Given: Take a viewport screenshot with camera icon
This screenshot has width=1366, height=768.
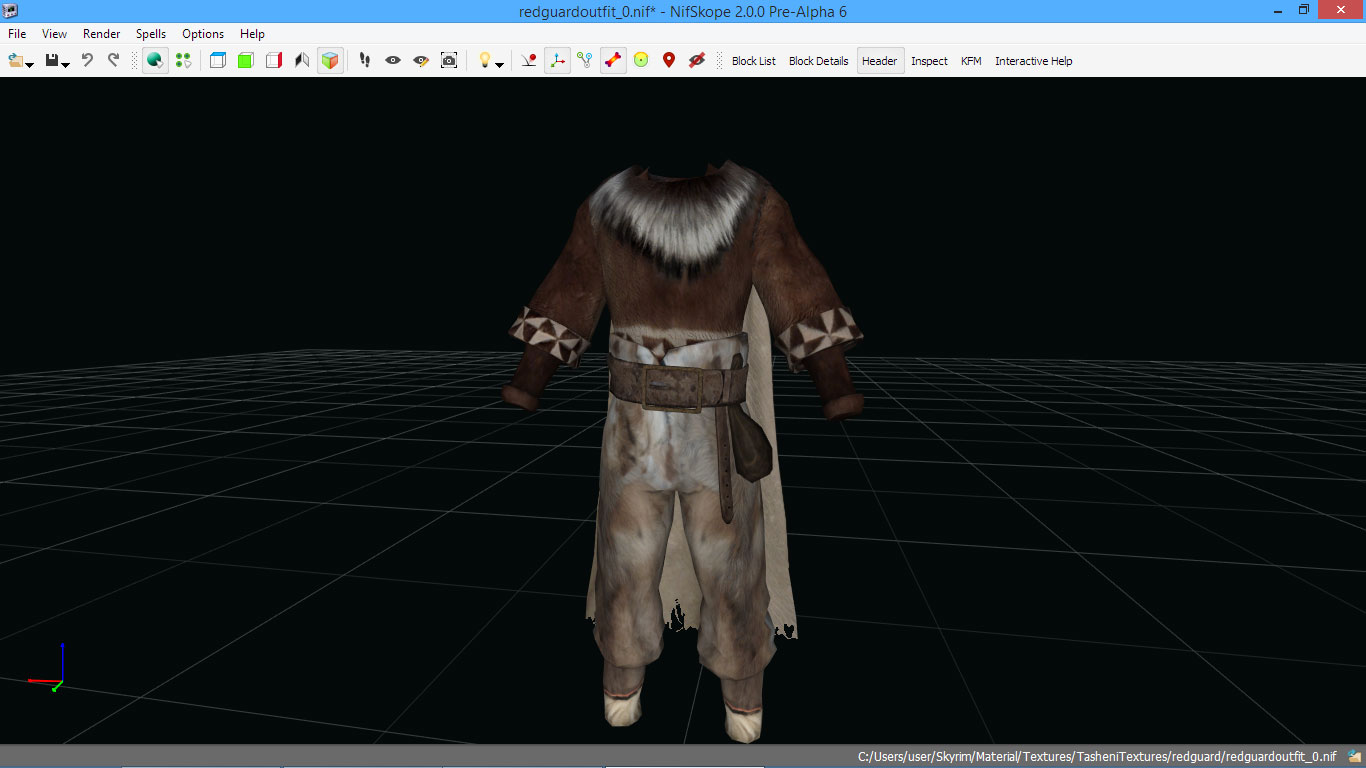Looking at the screenshot, I should 449,61.
